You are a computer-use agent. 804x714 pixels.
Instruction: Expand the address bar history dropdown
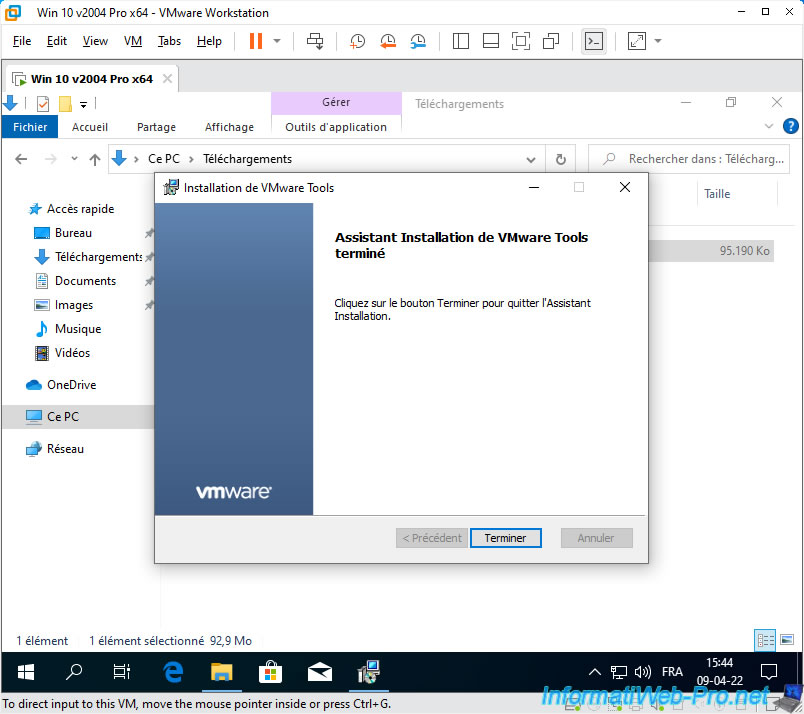[x=531, y=160]
